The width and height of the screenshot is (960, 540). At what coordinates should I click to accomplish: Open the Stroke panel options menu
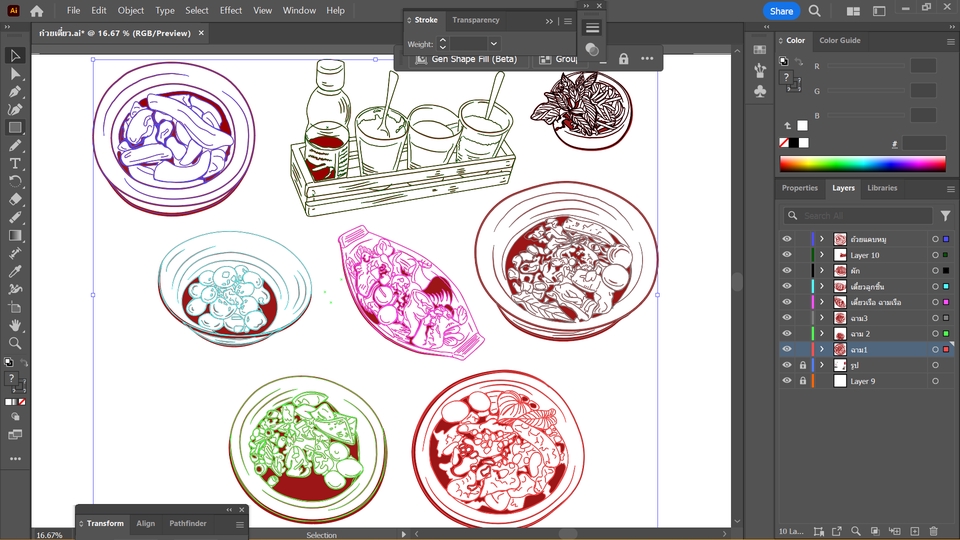[568, 21]
